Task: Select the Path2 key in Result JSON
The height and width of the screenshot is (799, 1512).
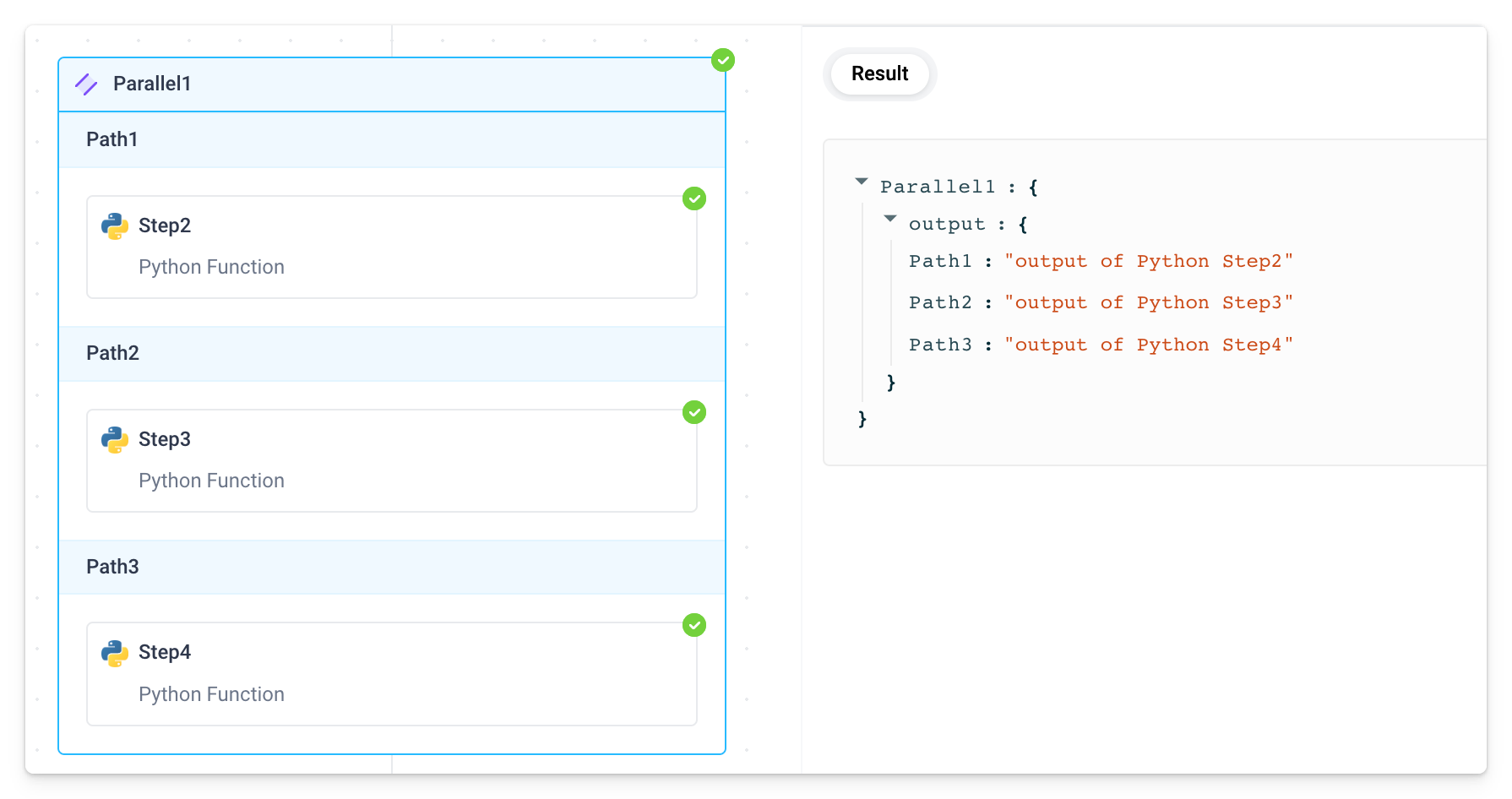Action: tap(940, 302)
